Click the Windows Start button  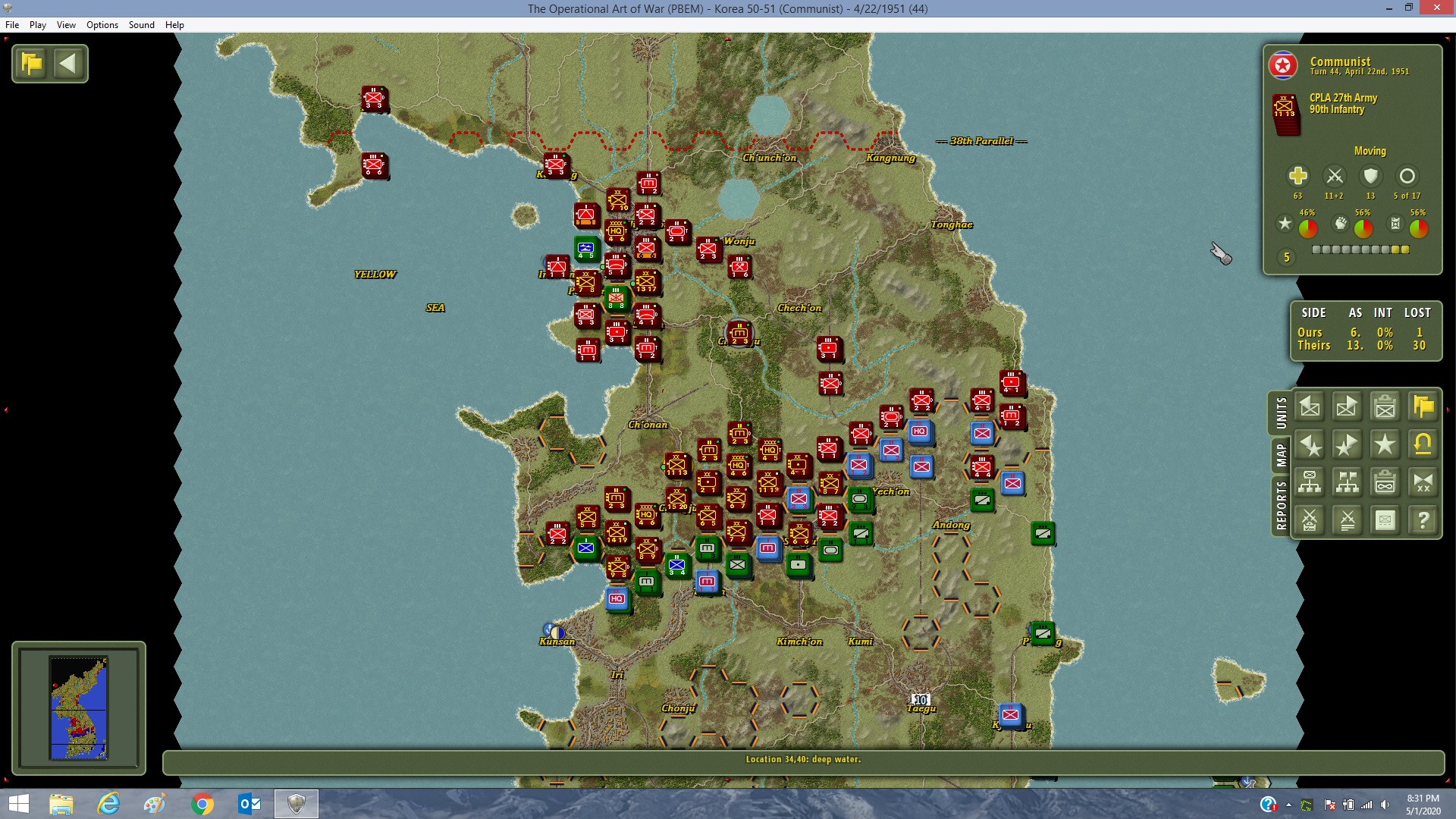pyautogui.click(x=18, y=804)
